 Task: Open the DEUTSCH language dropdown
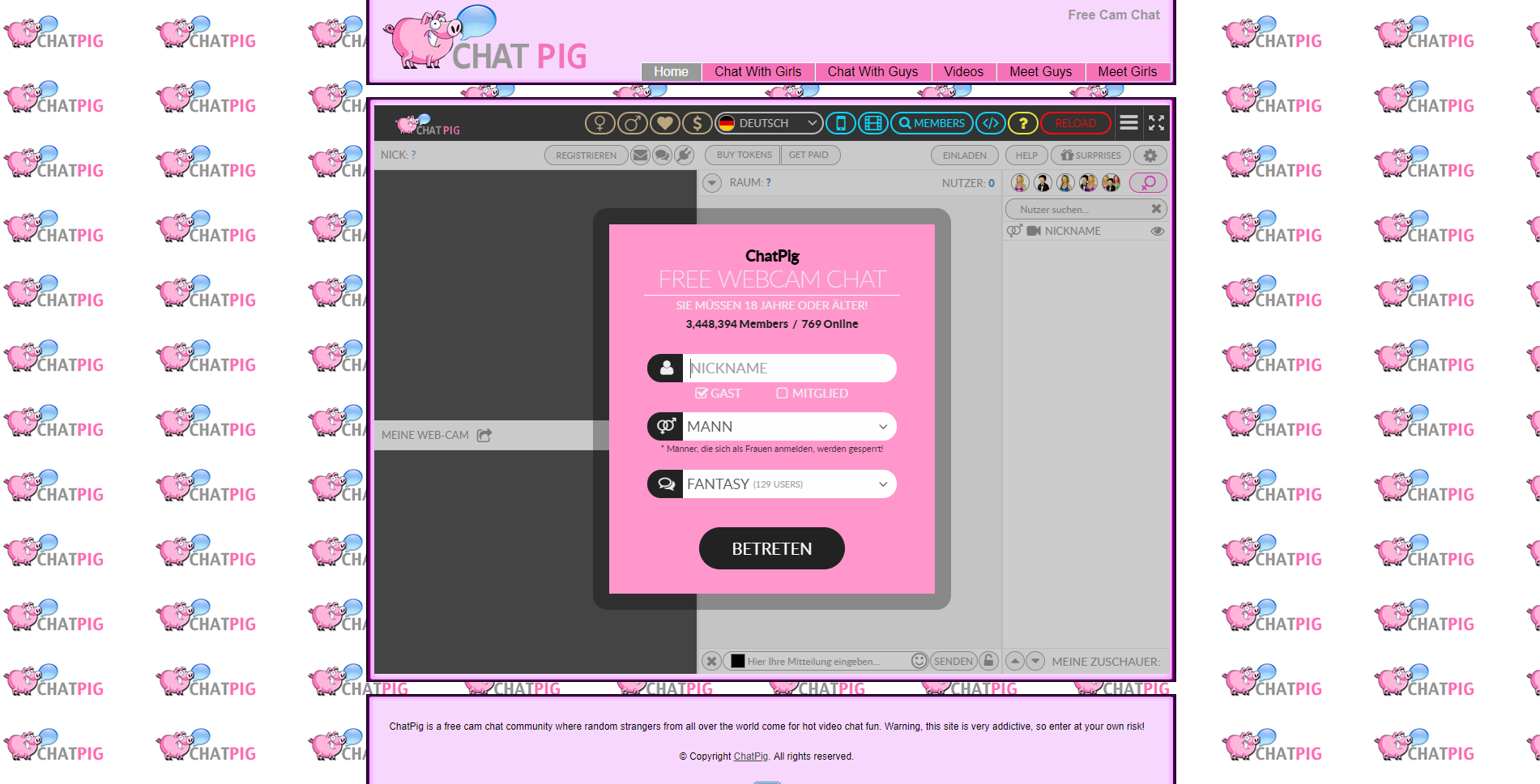769,123
